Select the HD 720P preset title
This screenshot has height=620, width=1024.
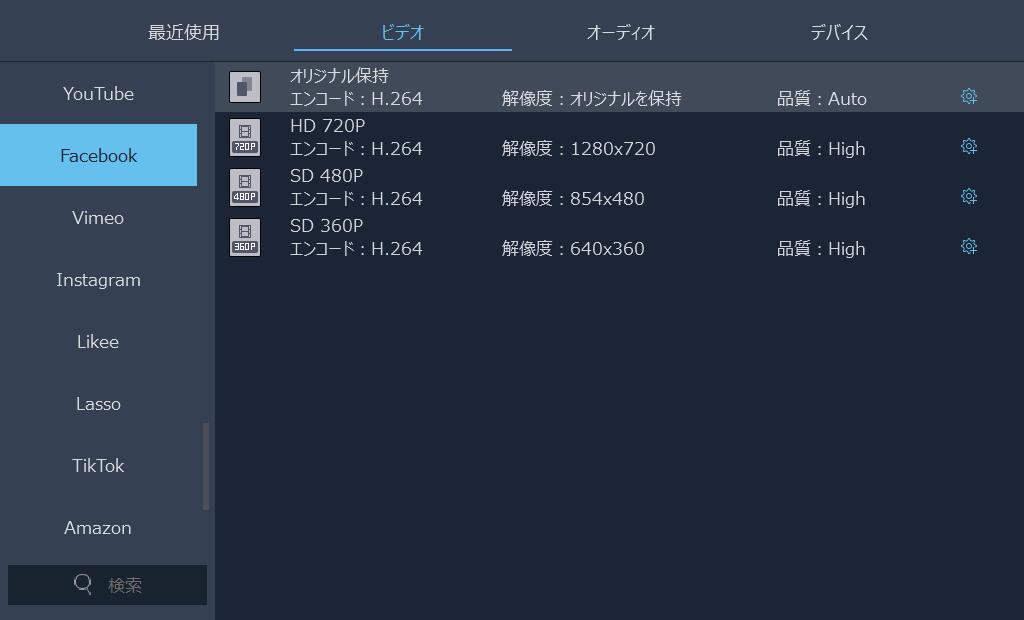pos(327,125)
